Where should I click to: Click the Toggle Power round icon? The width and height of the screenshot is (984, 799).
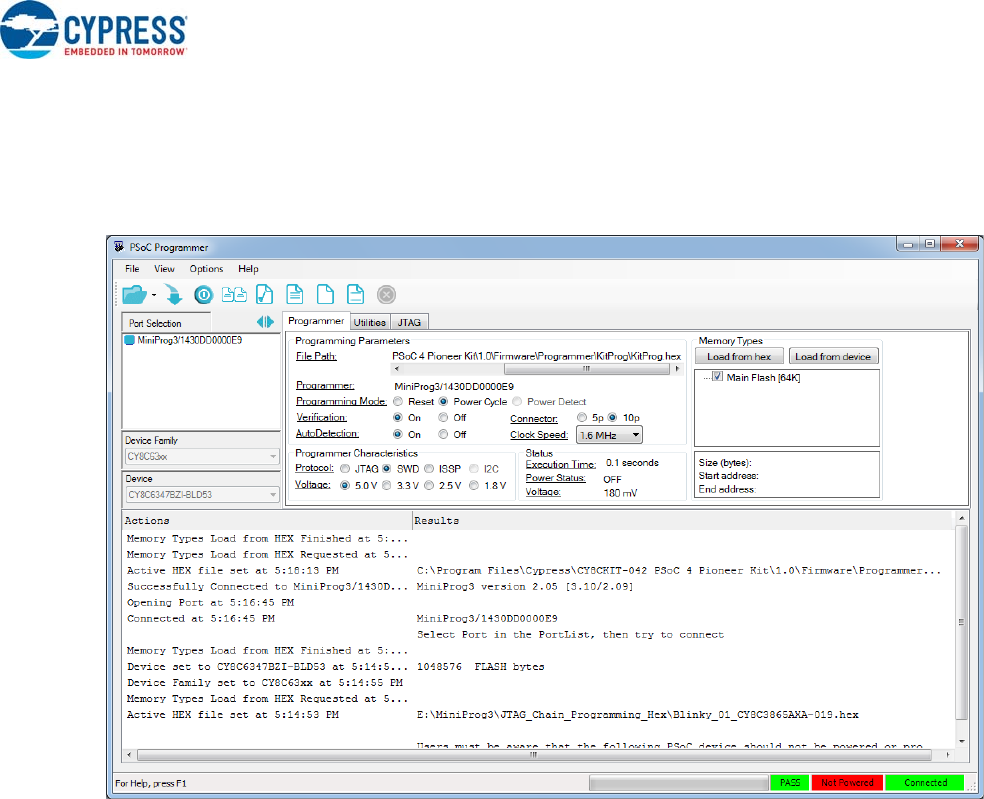203,294
